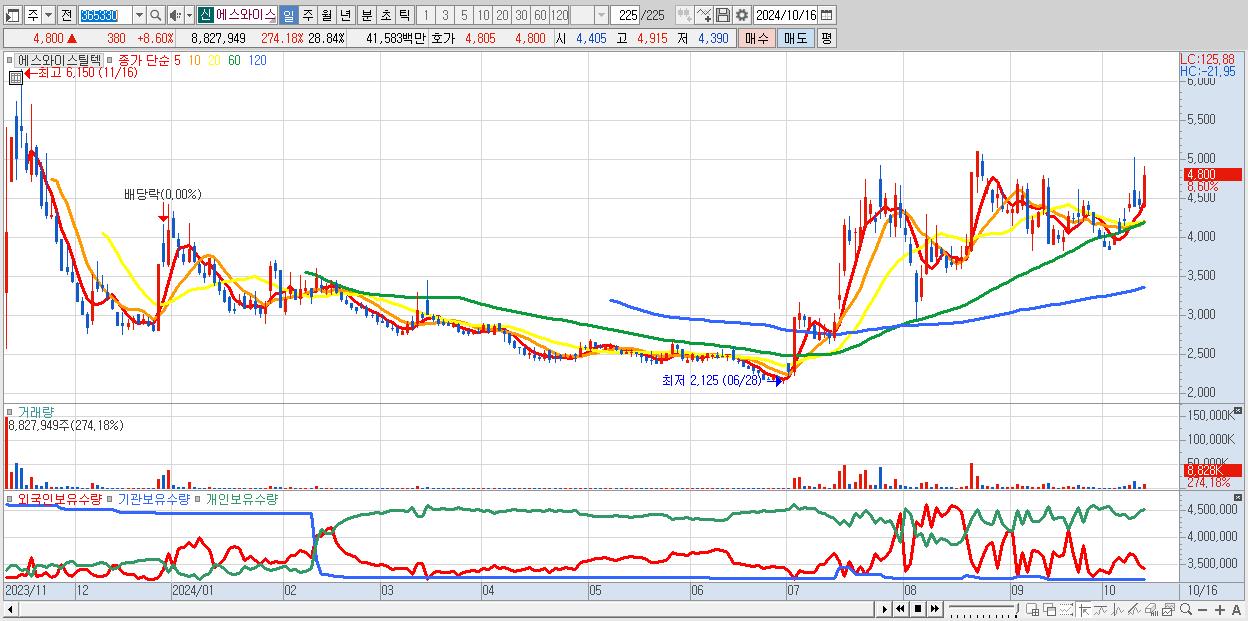Open the calendar date picker icon

point(827,15)
